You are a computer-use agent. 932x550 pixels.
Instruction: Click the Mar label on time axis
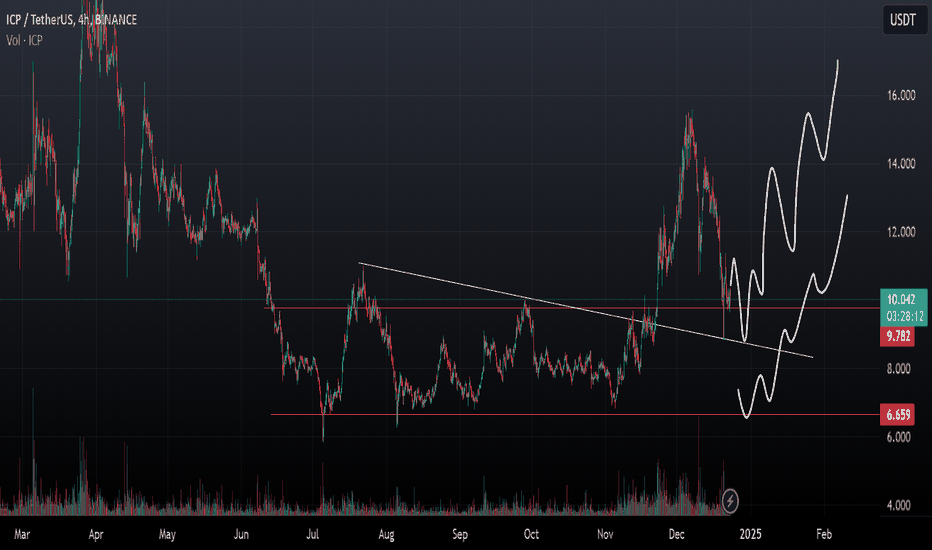pos(22,535)
